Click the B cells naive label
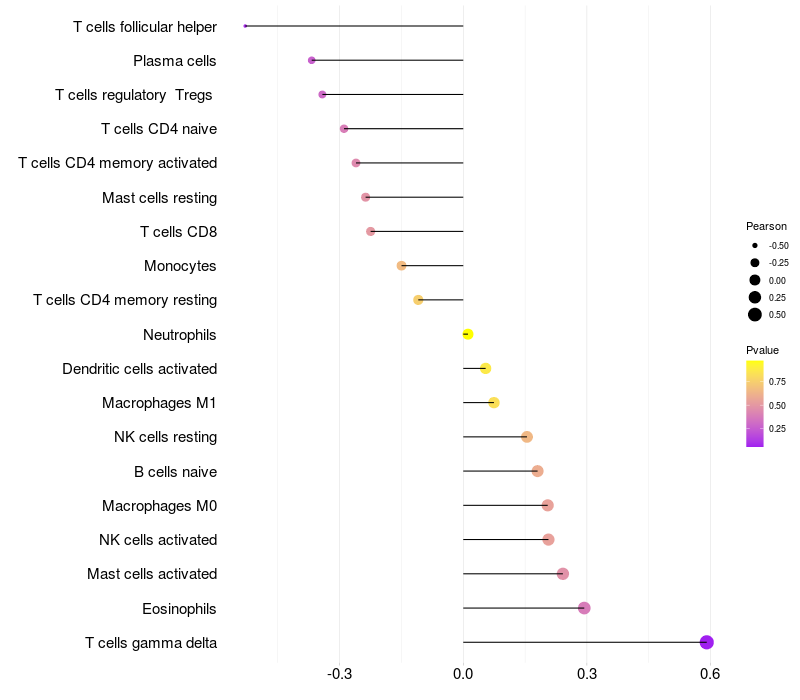 (176, 472)
